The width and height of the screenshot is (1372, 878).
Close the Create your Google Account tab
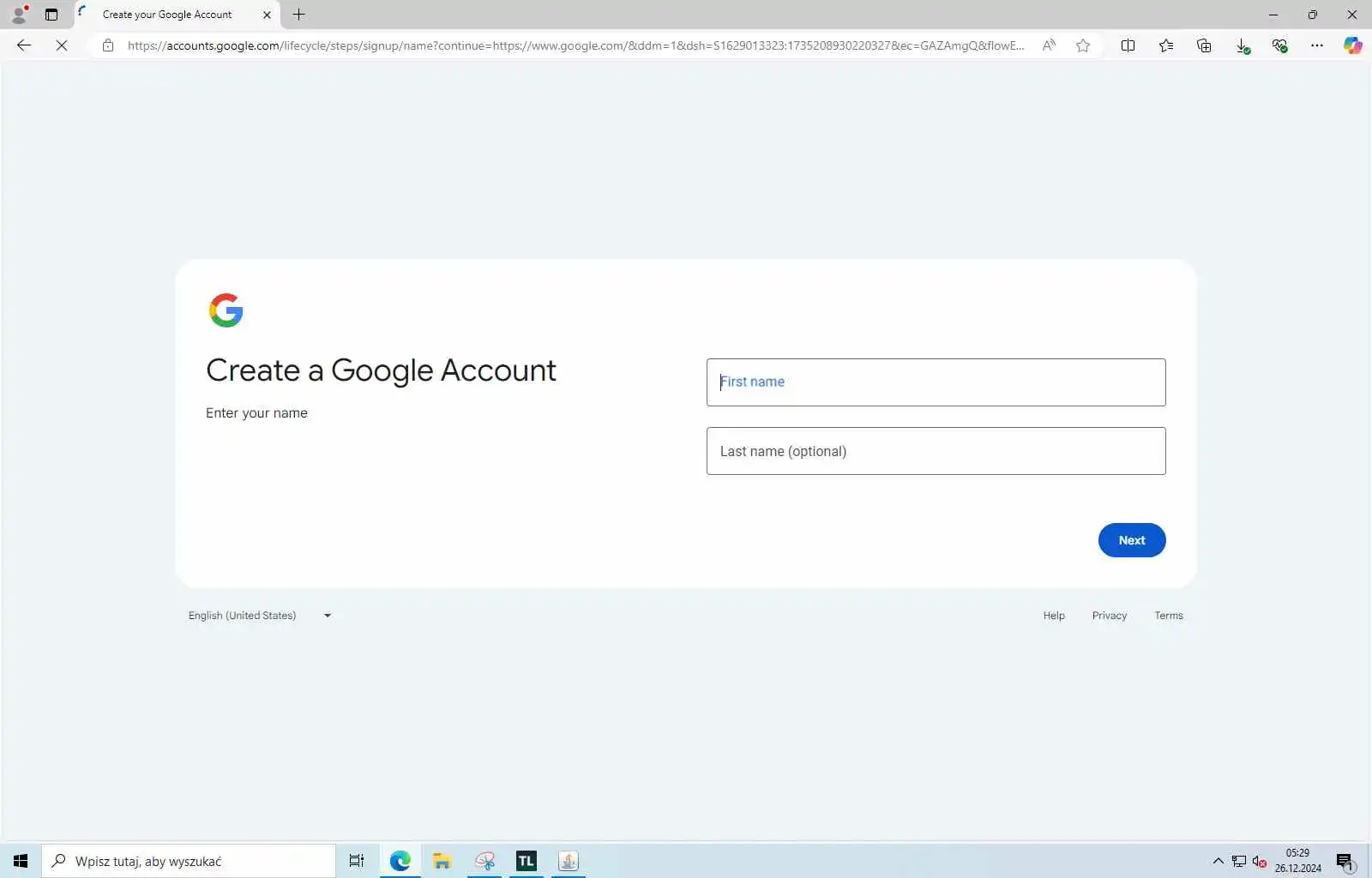pos(267,15)
